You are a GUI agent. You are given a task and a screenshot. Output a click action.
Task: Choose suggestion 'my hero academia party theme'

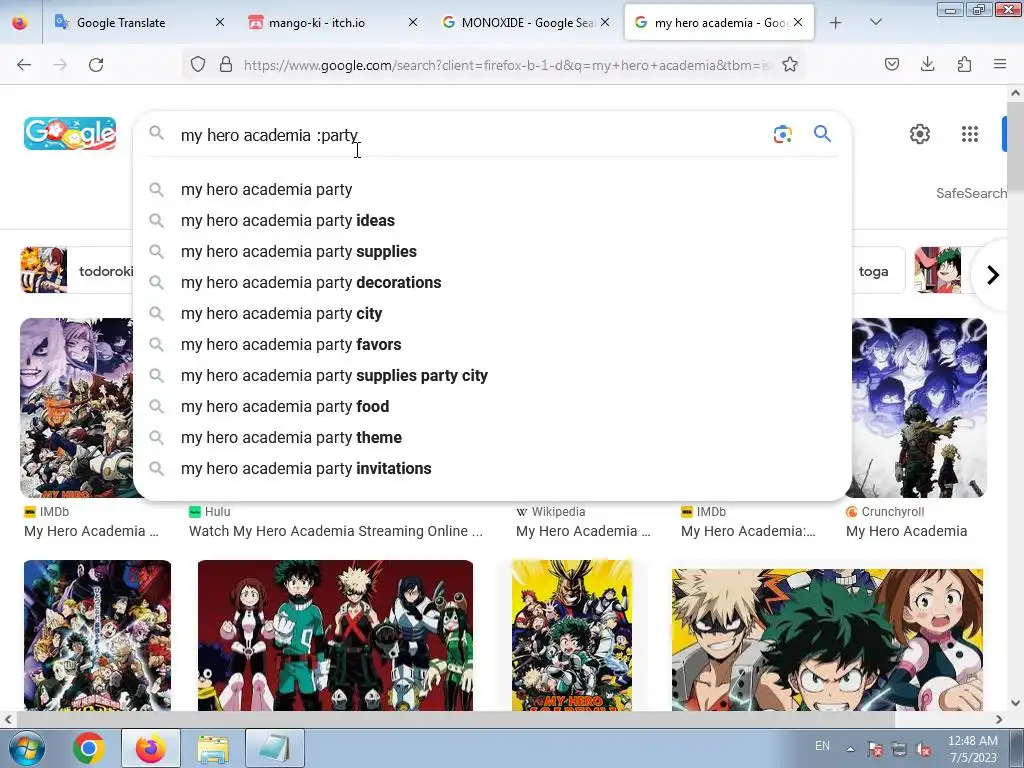[x=492, y=438]
